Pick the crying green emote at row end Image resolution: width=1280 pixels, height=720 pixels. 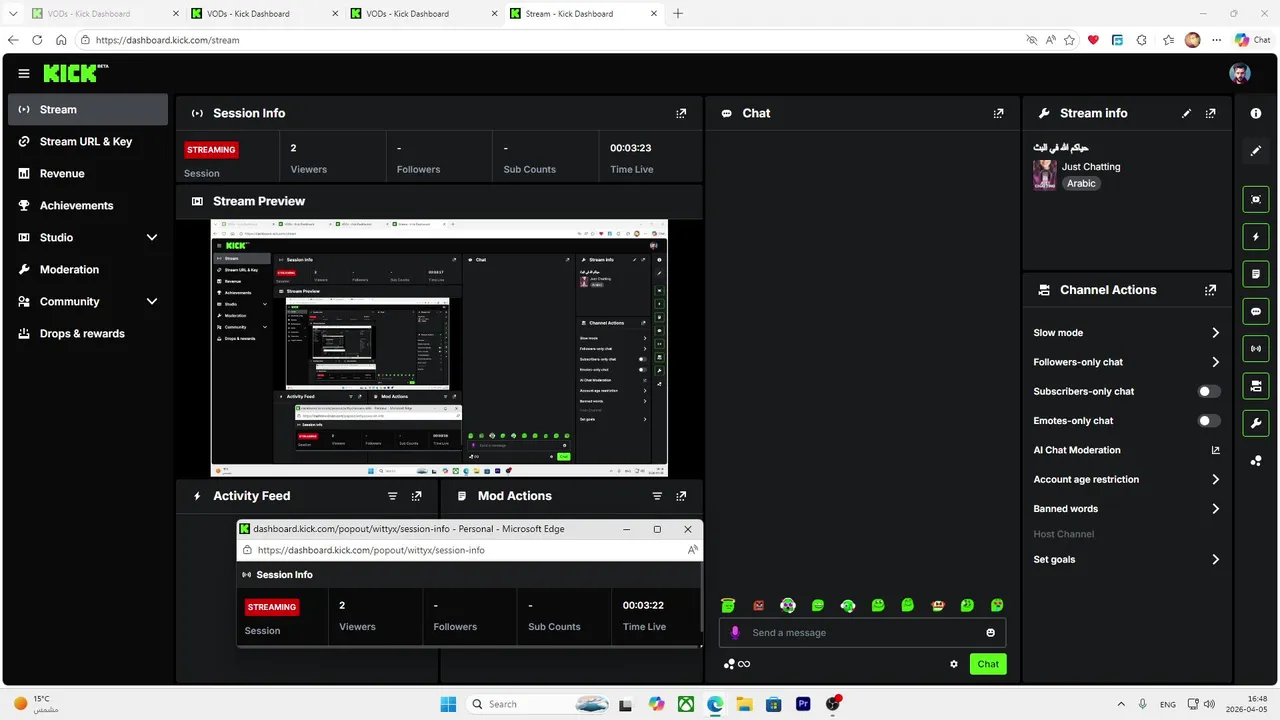coord(997,605)
